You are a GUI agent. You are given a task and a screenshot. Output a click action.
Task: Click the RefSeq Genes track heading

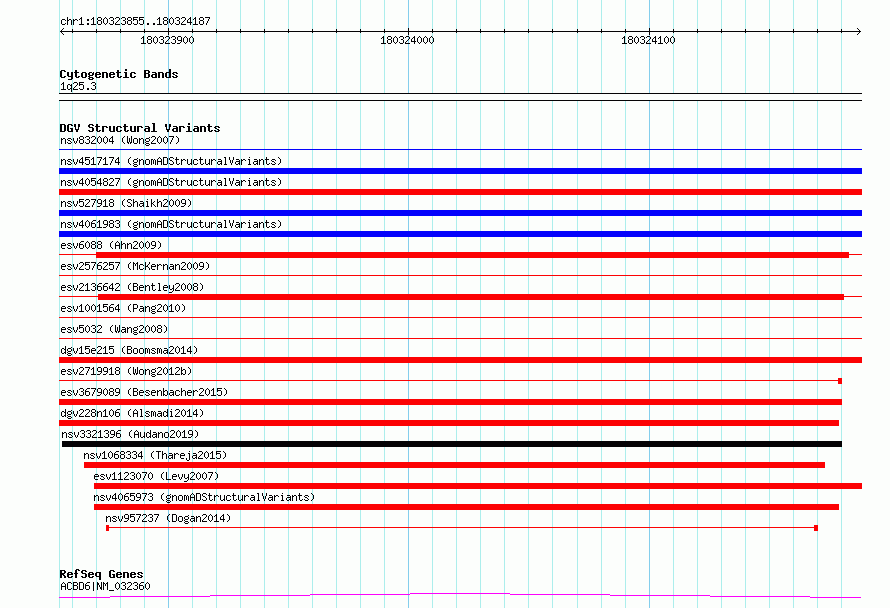pyautogui.click(x=101, y=574)
